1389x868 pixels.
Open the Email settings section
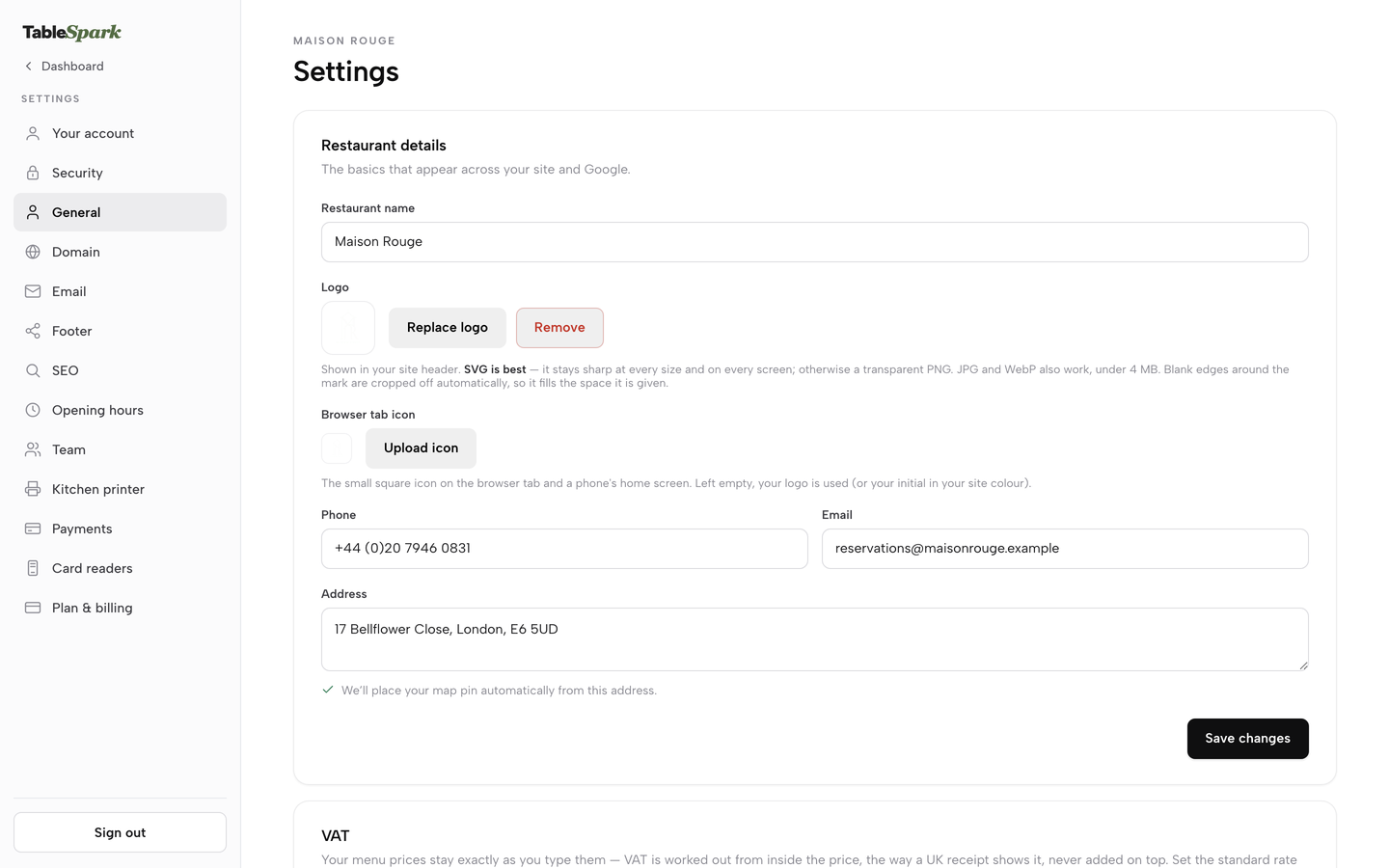coord(120,291)
